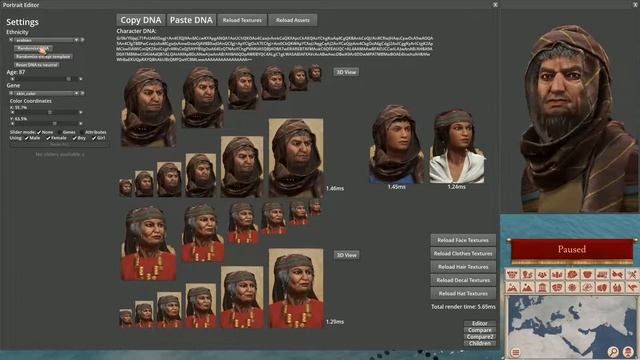Click the Reload Assets button

click(x=293, y=20)
